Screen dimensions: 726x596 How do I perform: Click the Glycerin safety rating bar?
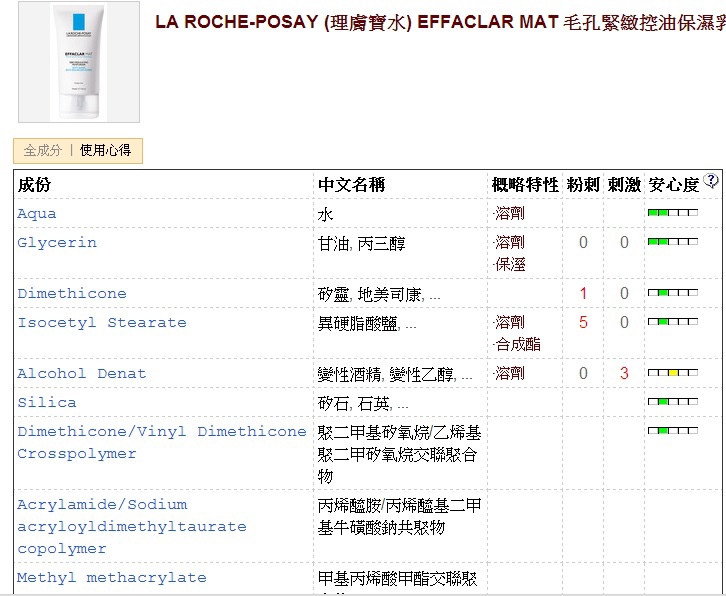673,242
